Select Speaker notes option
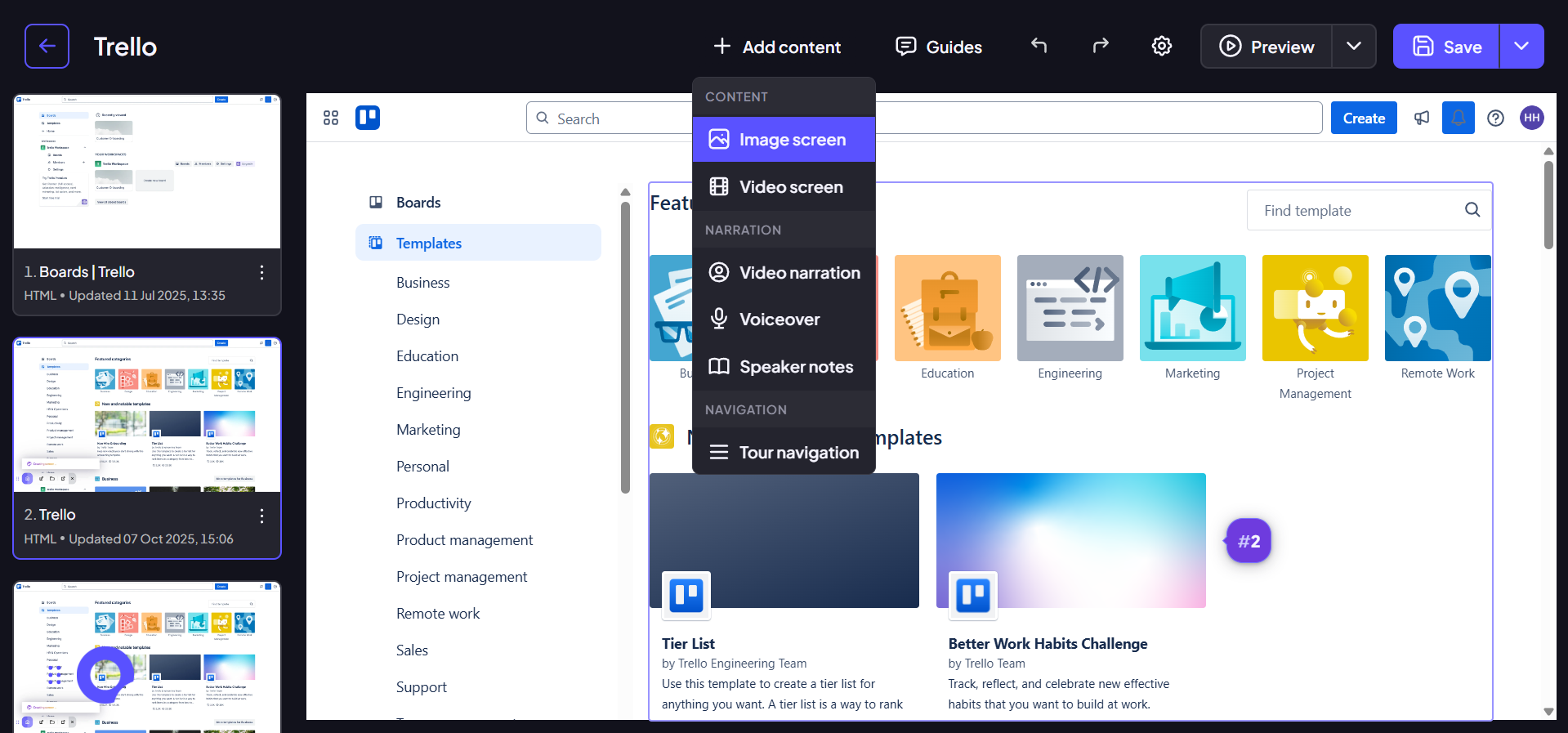Image resolution: width=1568 pixels, height=733 pixels. (784, 367)
